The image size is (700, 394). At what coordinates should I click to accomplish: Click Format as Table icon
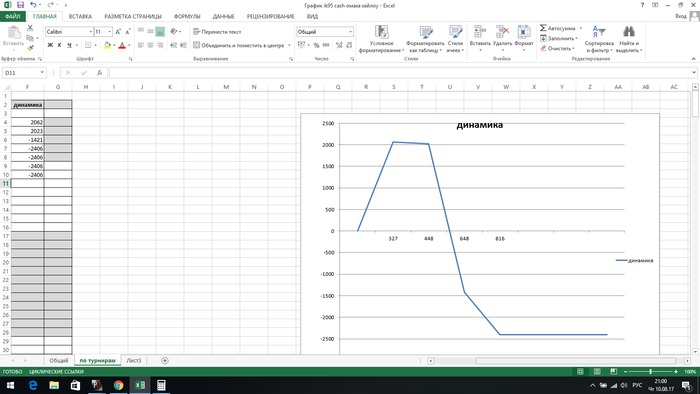[x=425, y=32]
